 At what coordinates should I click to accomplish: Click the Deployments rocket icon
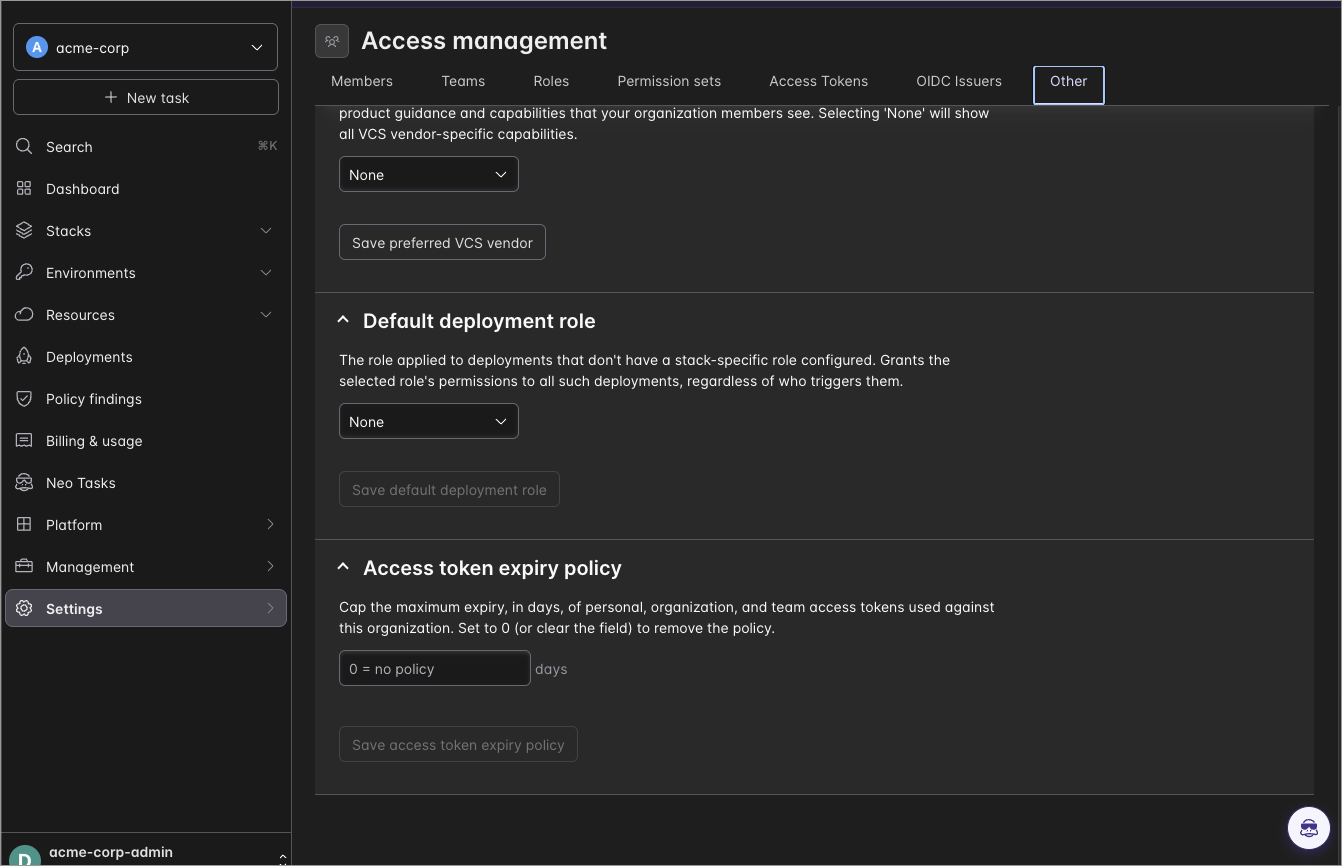25,357
